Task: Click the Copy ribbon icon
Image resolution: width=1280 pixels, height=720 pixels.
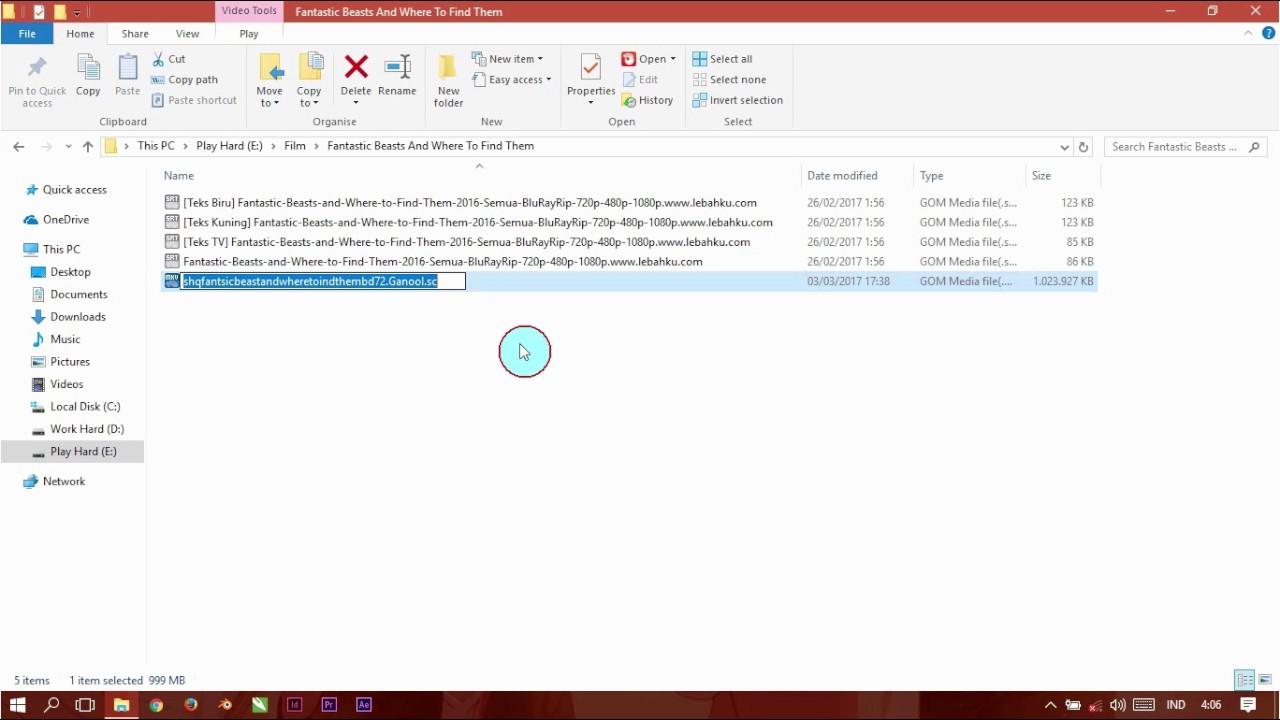Action: coord(88,68)
